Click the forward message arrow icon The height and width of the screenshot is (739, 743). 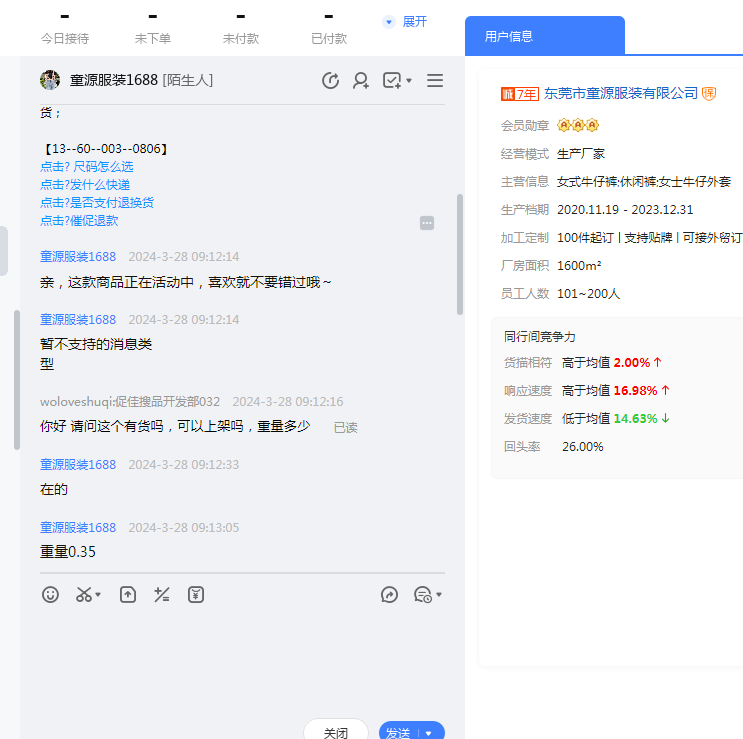click(x=390, y=594)
